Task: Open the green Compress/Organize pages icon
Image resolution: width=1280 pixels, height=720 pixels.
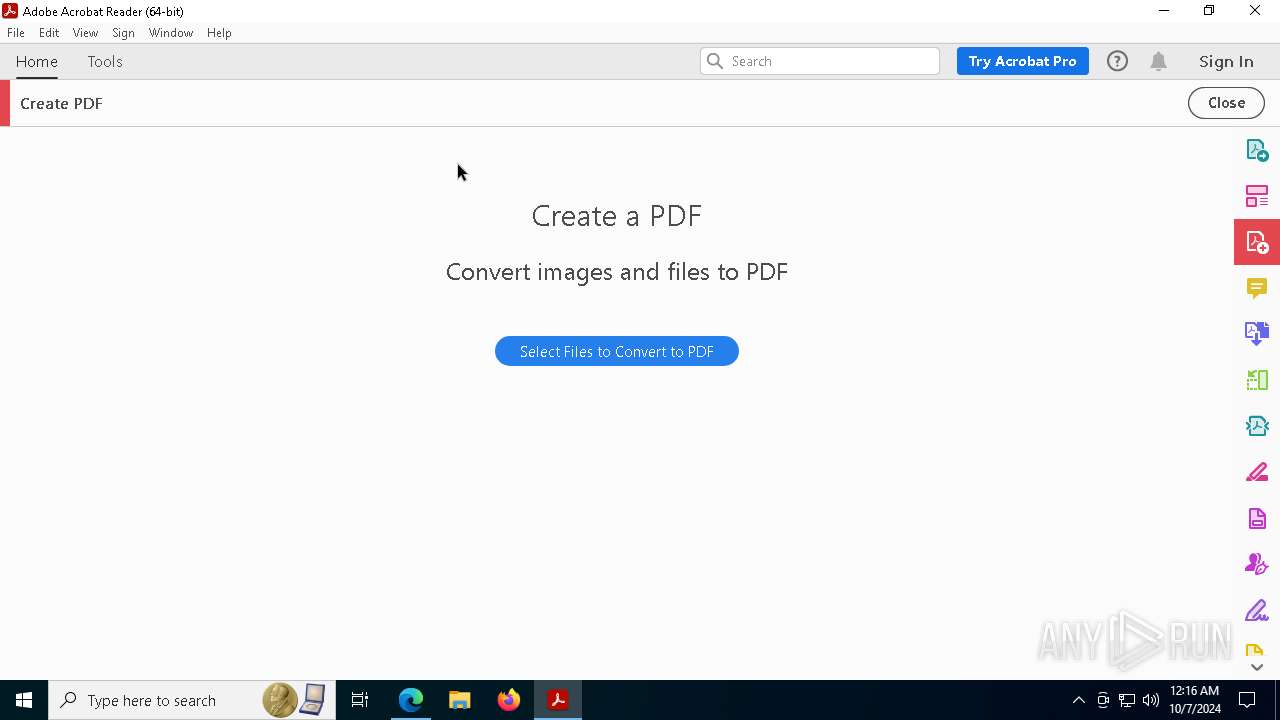Action: pos(1257,380)
